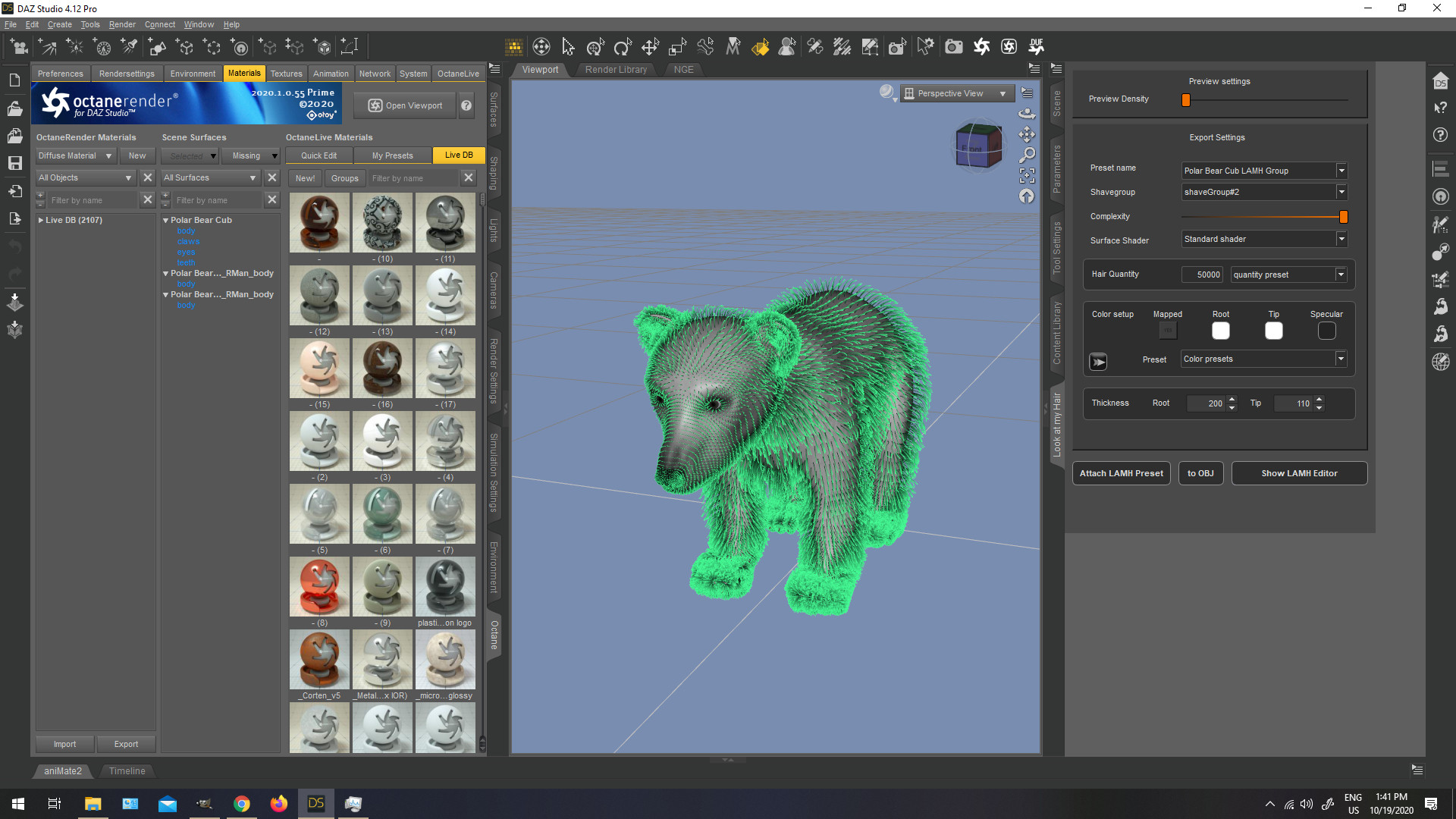Toggle the Mapped color checkbox
This screenshot has height=819, width=1456.
click(1167, 331)
